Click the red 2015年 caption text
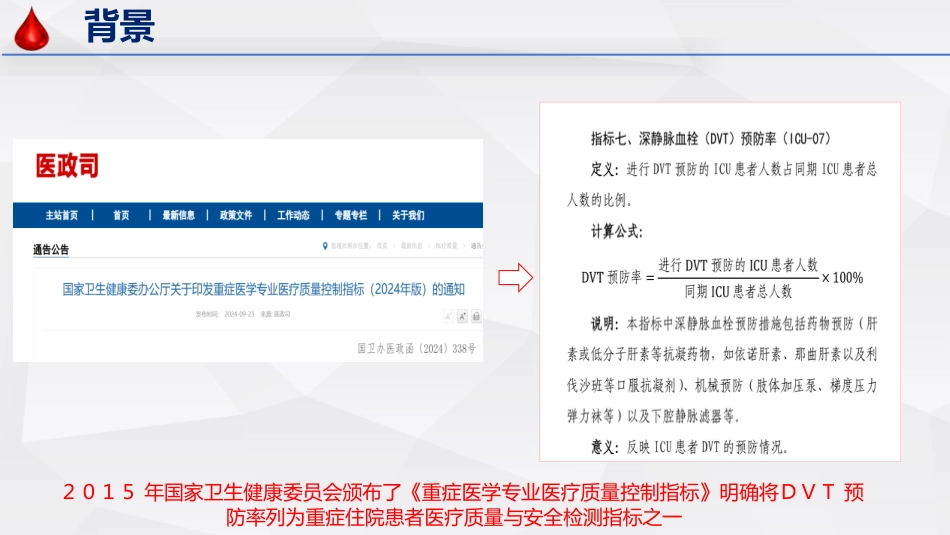Image resolution: width=950 pixels, height=535 pixels. [463, 492]
